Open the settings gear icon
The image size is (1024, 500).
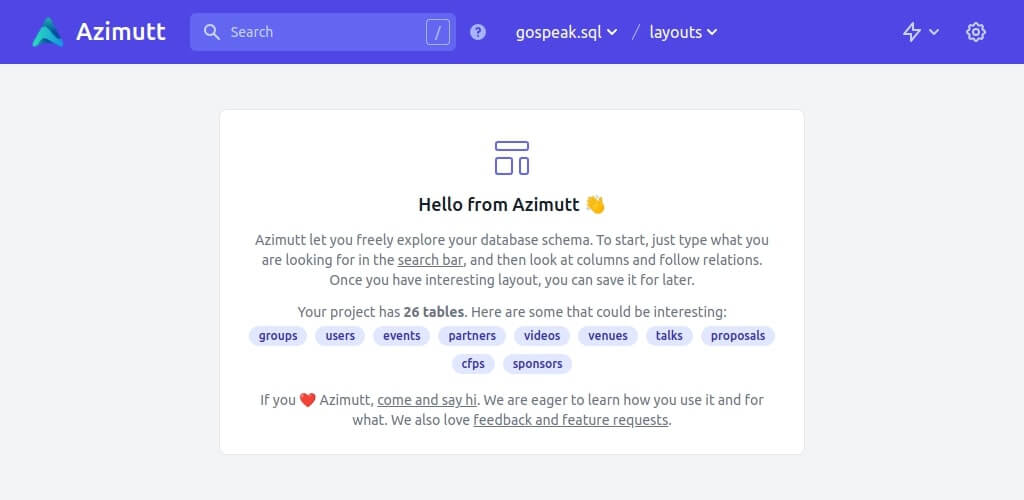tap(976, 32)
